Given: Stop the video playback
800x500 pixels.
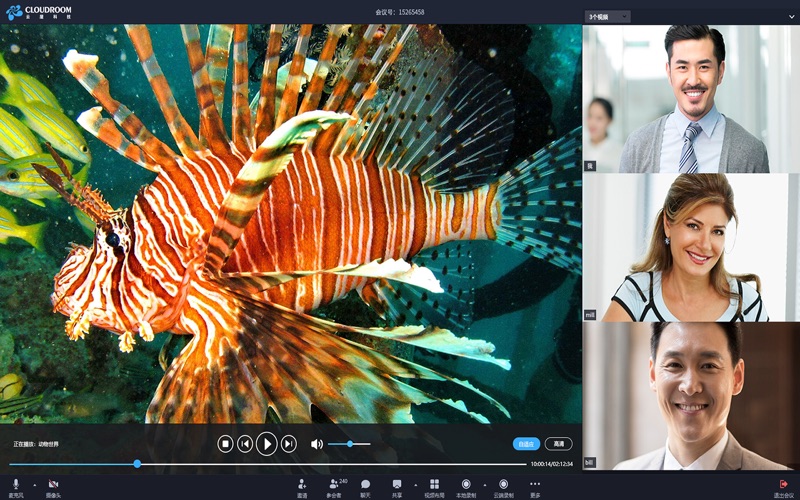Looking at the screenshot, I should 226,444.
